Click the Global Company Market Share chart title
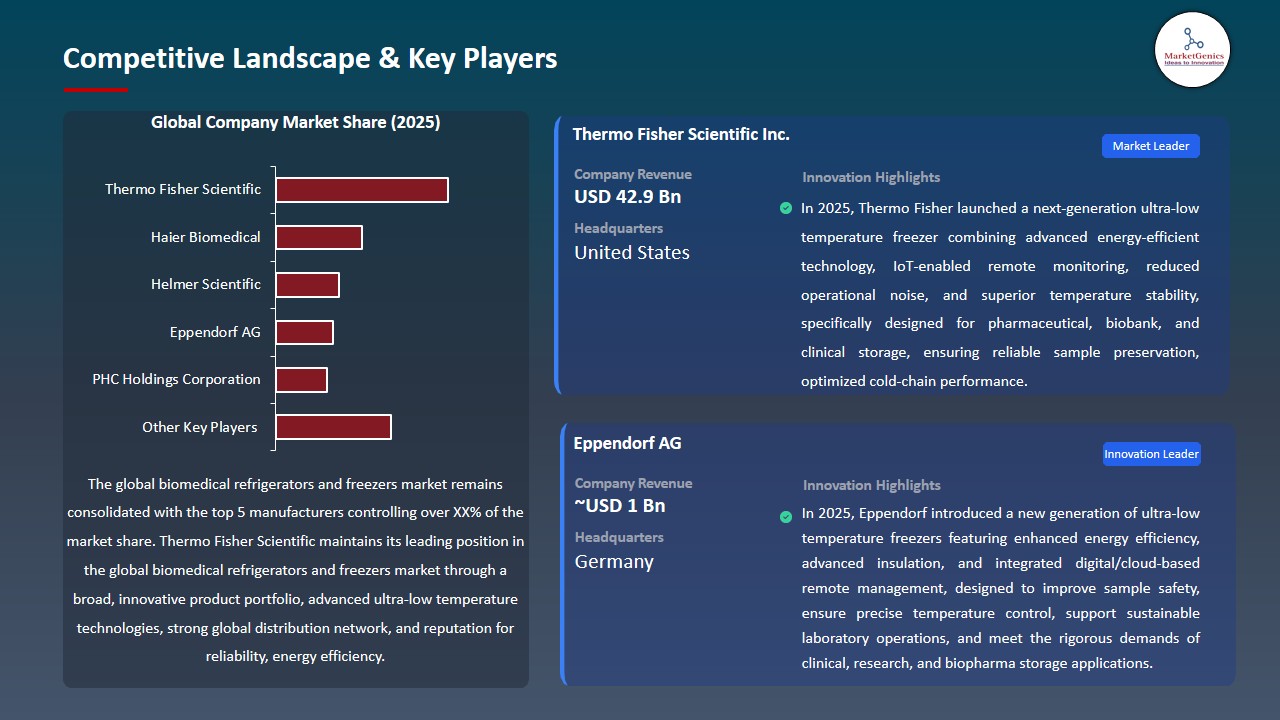Screen dimensions: 1280x720 [295, 122]
